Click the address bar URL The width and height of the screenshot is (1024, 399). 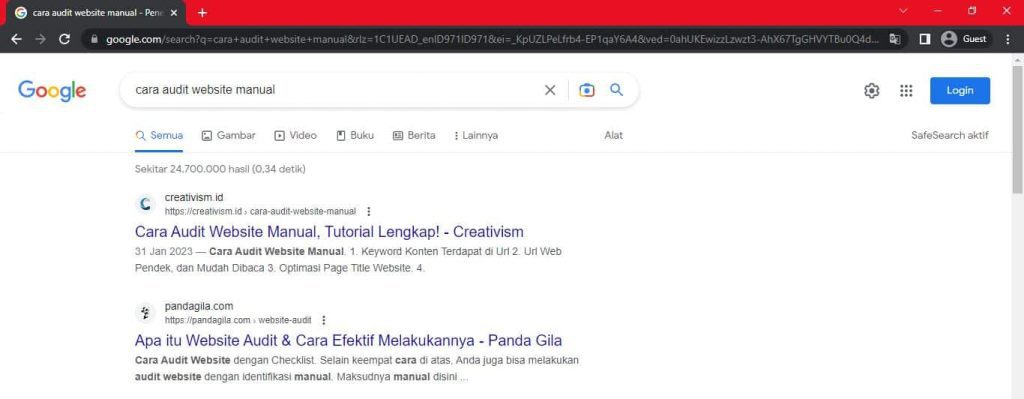pyautogui.click(x=492, y=39)
